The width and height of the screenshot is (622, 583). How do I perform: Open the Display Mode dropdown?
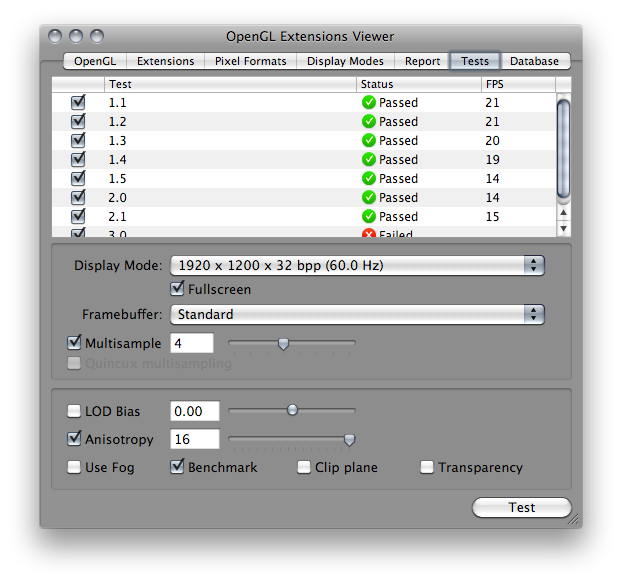(357, 265)
